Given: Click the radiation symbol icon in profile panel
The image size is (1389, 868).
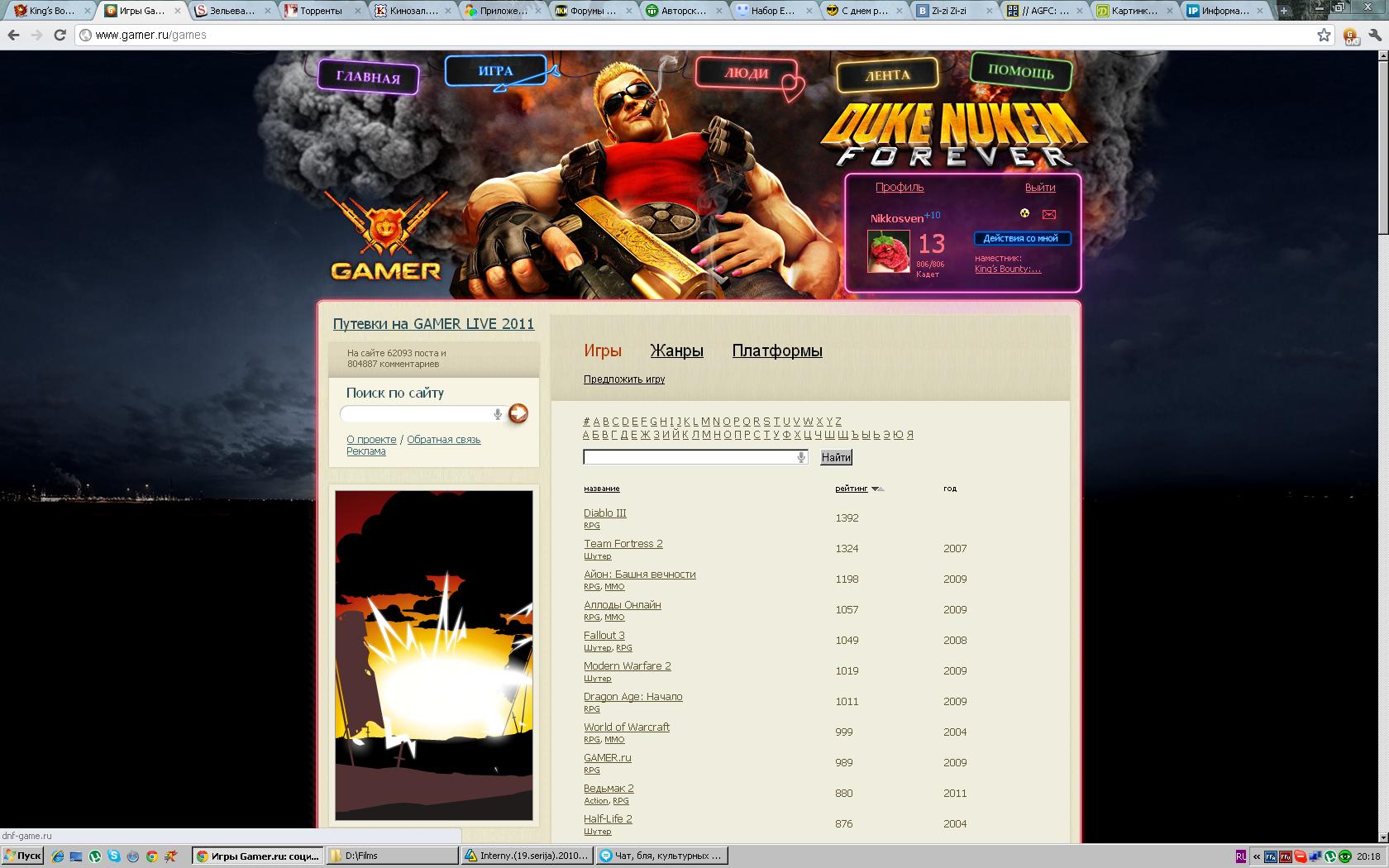Looking at the screenshot, I should 1024,213.
